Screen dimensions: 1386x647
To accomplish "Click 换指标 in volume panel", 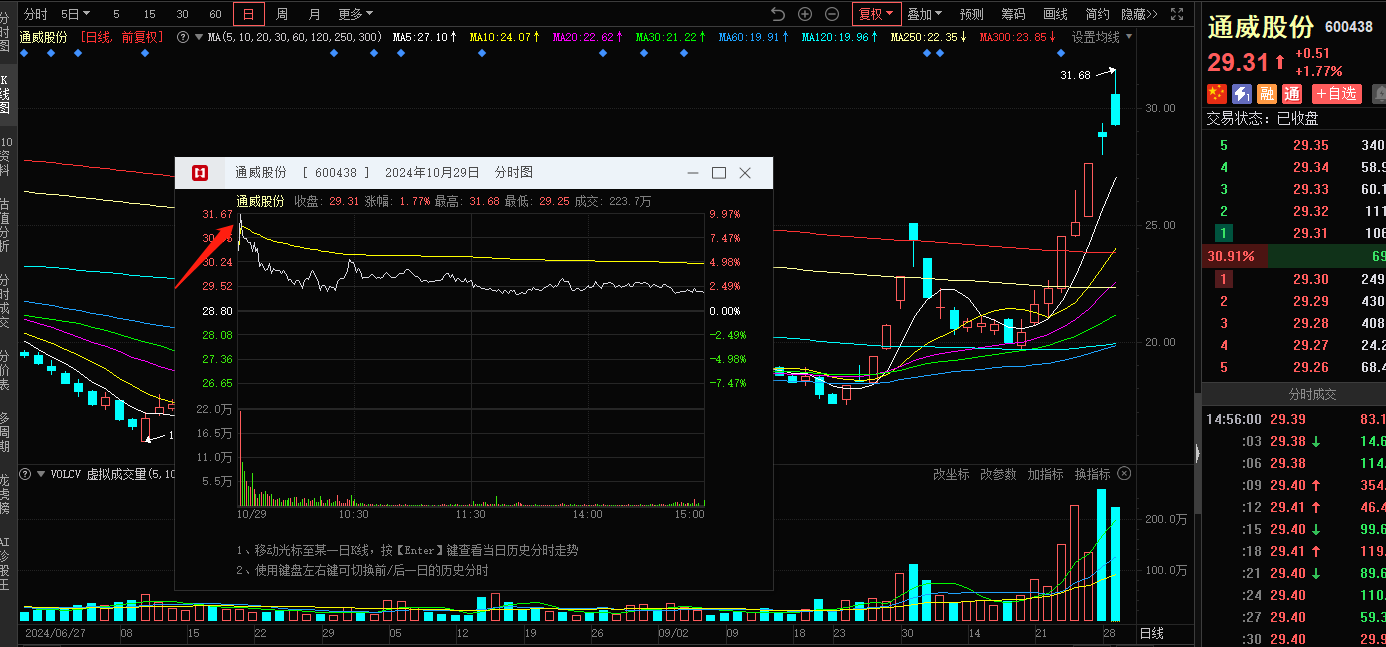I will [x=1092, y=474].
